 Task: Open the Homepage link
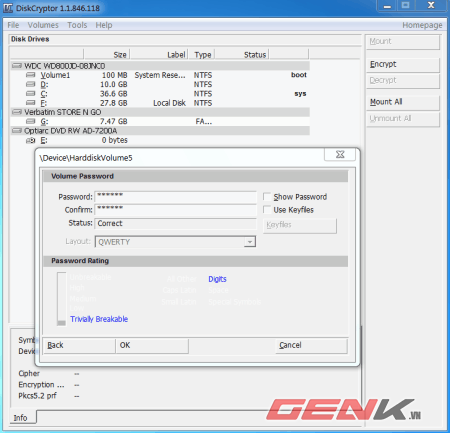click(422, 25)
